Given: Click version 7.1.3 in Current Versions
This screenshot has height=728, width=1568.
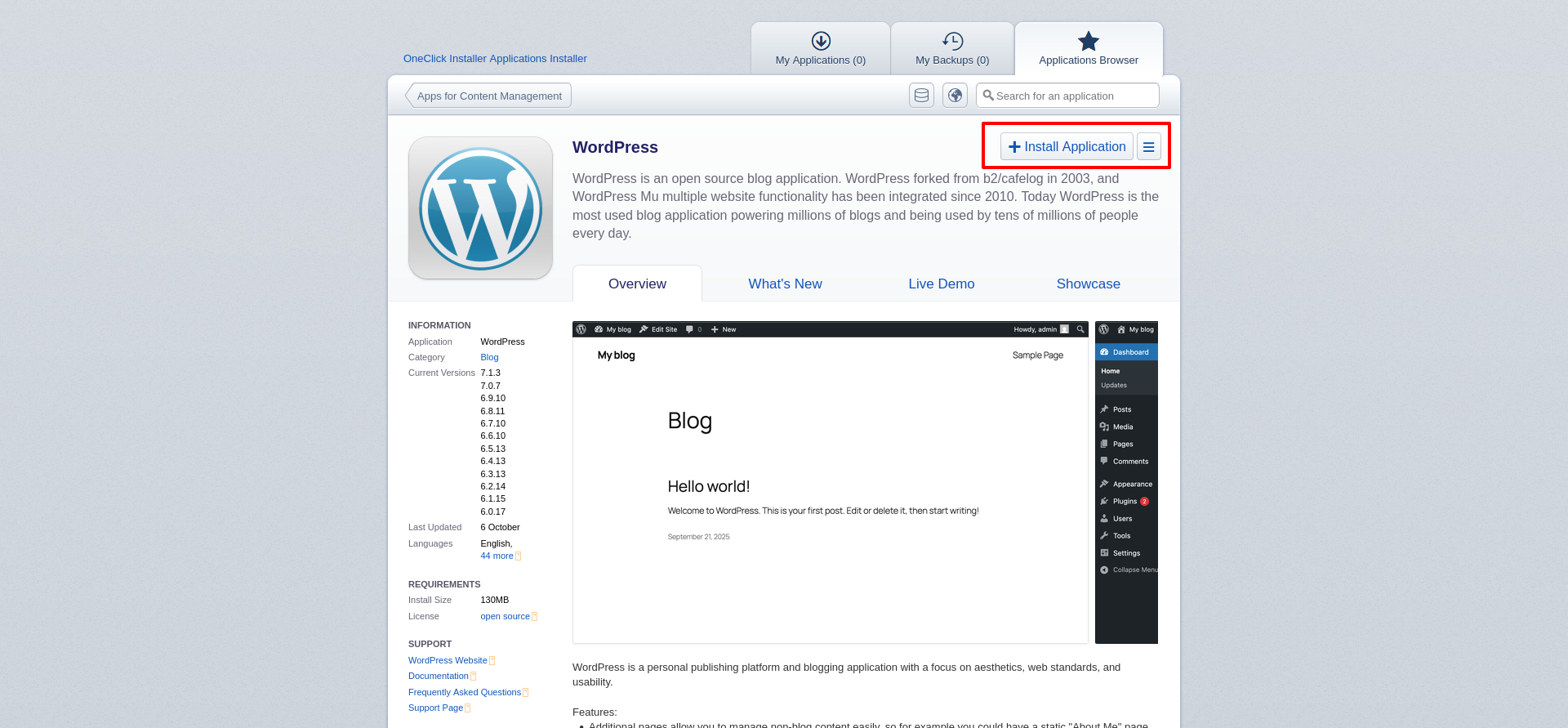Looking at the screenshot, I should (491, 373).
